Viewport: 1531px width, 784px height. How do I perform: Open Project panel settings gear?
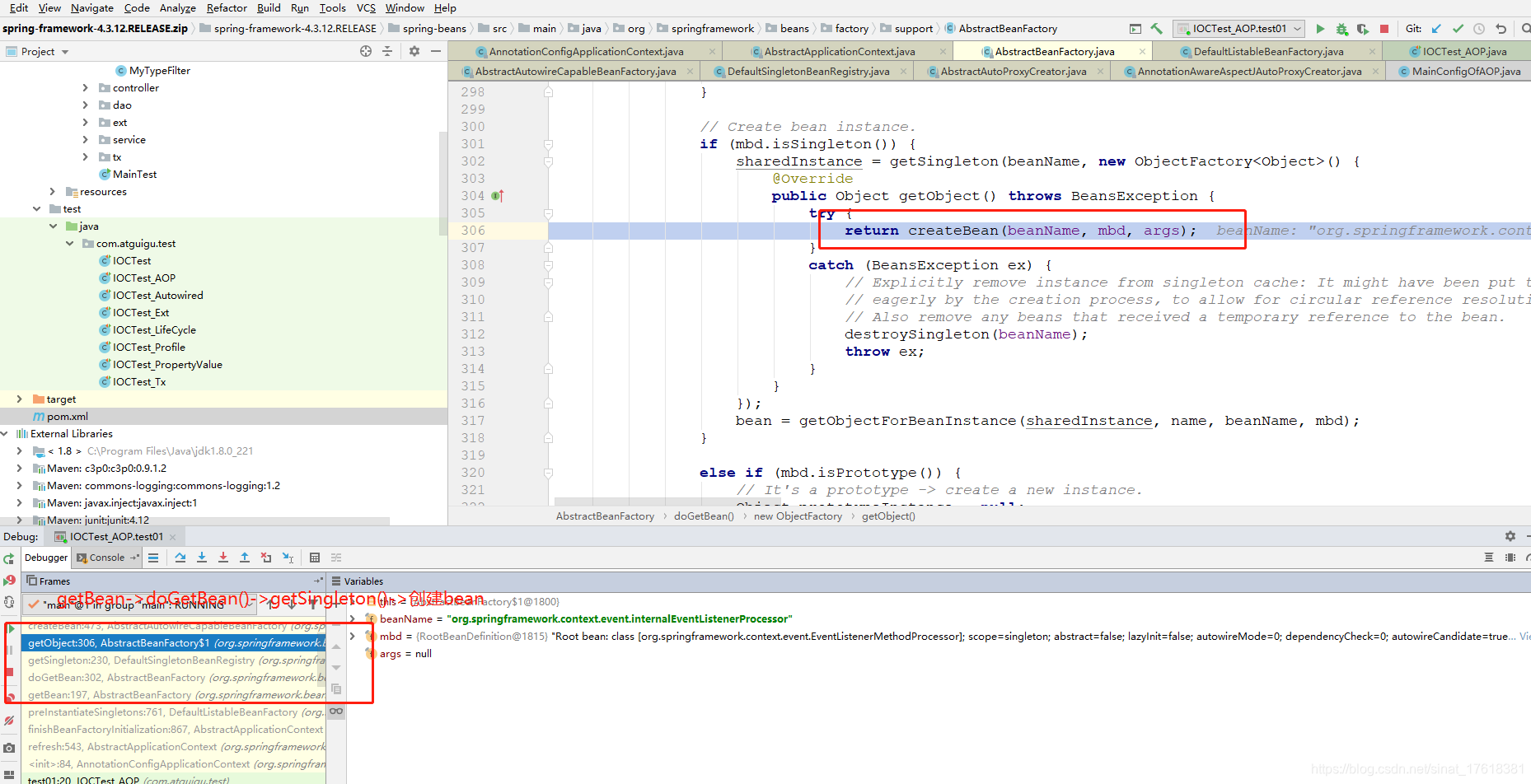coord(414,51)
